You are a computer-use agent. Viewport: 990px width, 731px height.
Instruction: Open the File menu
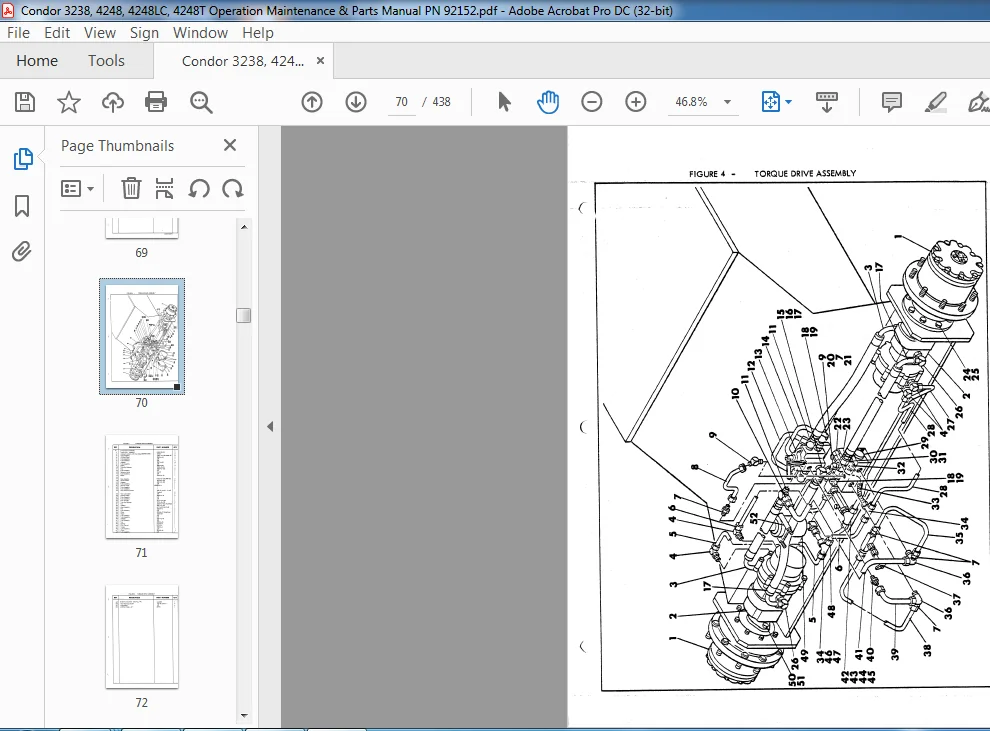[18, 33]
